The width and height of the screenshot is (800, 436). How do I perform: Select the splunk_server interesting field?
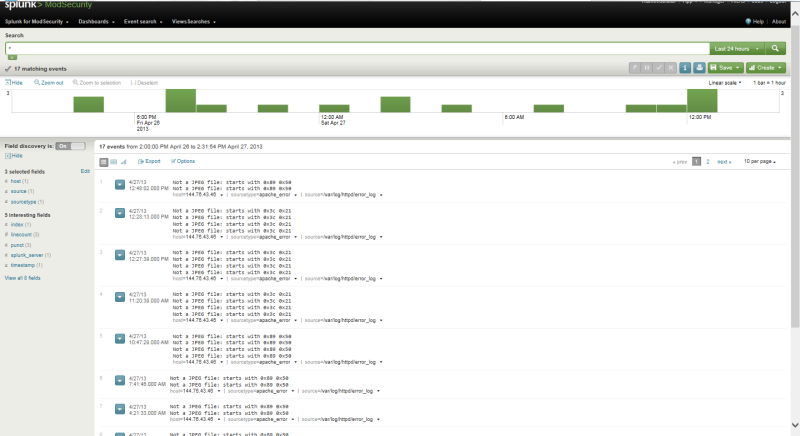(x=27, y=255)
